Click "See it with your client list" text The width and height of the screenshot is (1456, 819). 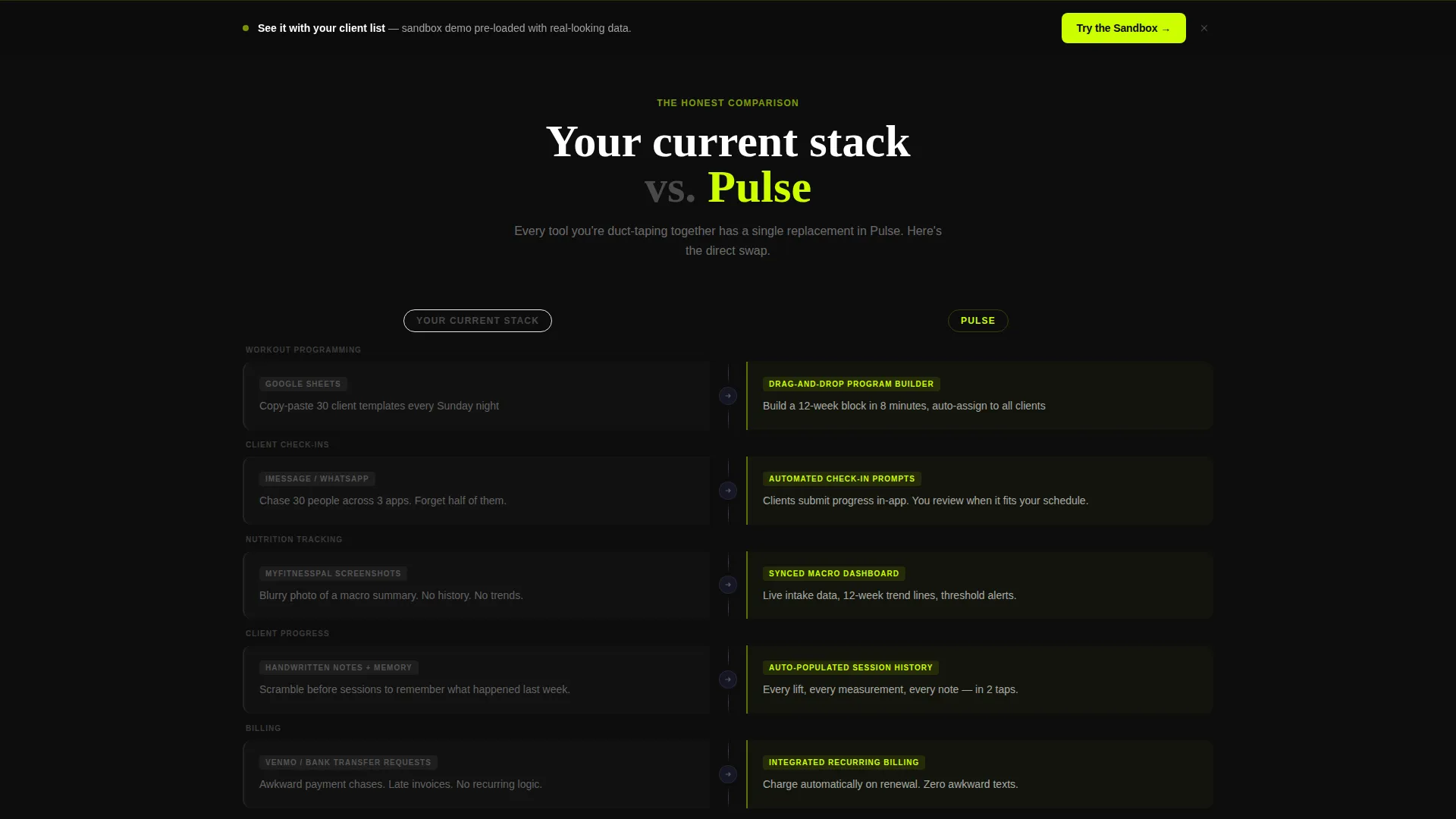(x=322, y=28)
